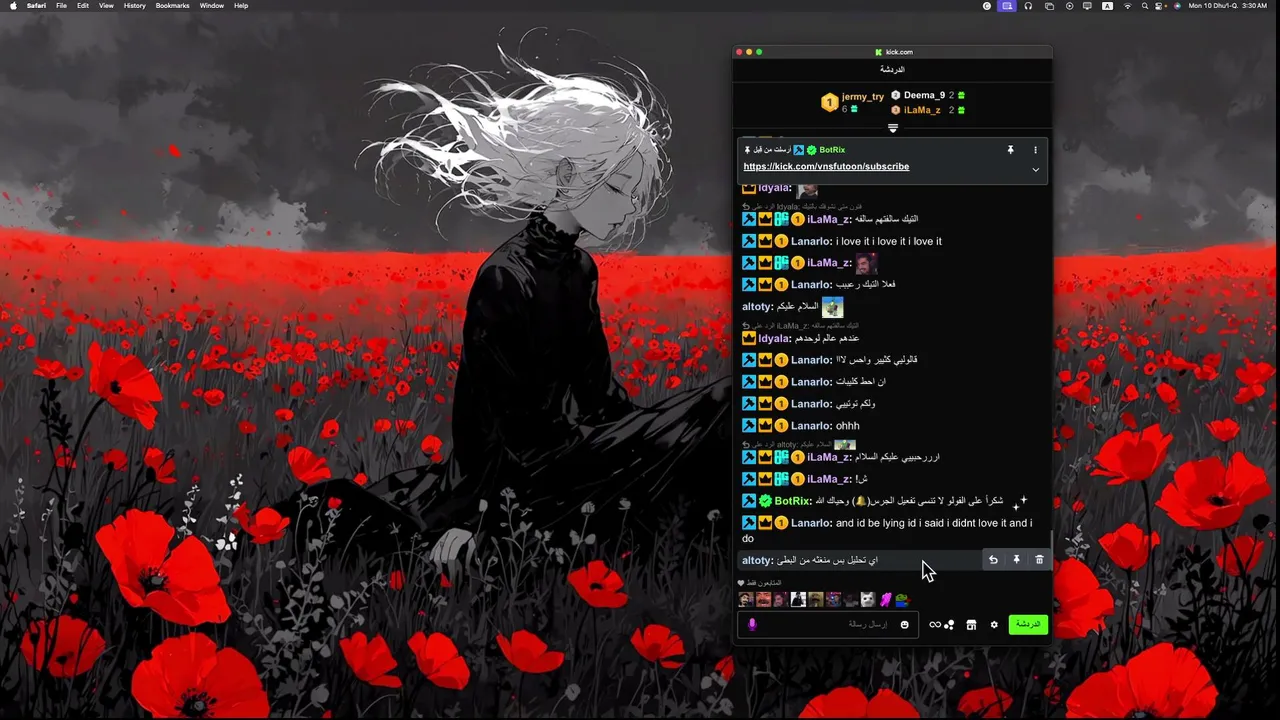The image size is (1280, 720).
Task: Click Lanarlo's name on the 'i love it' message
Action: click(x=810, y=241)
